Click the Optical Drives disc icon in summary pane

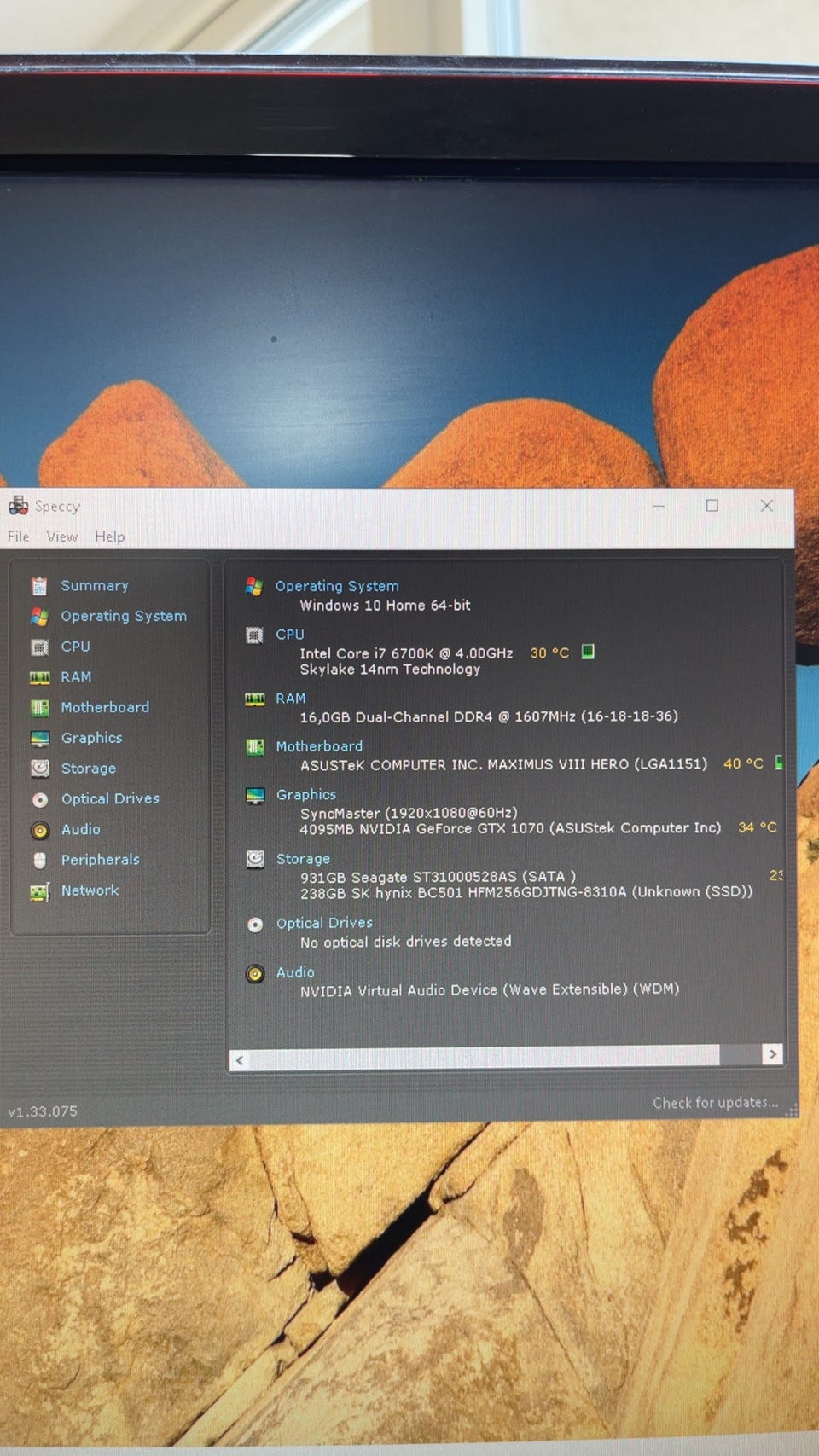tap(255, 925)
